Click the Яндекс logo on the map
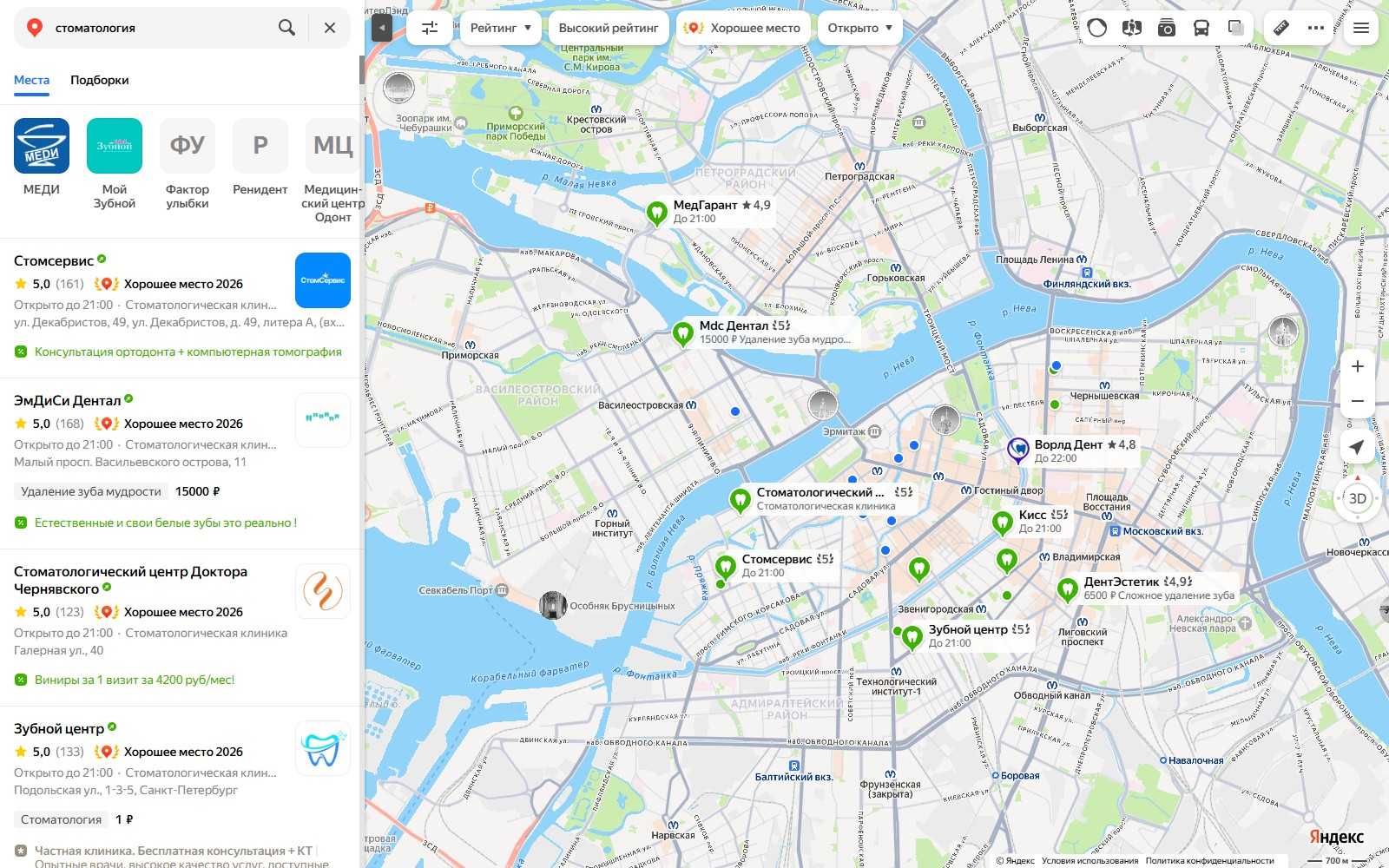 [1336, 837]
